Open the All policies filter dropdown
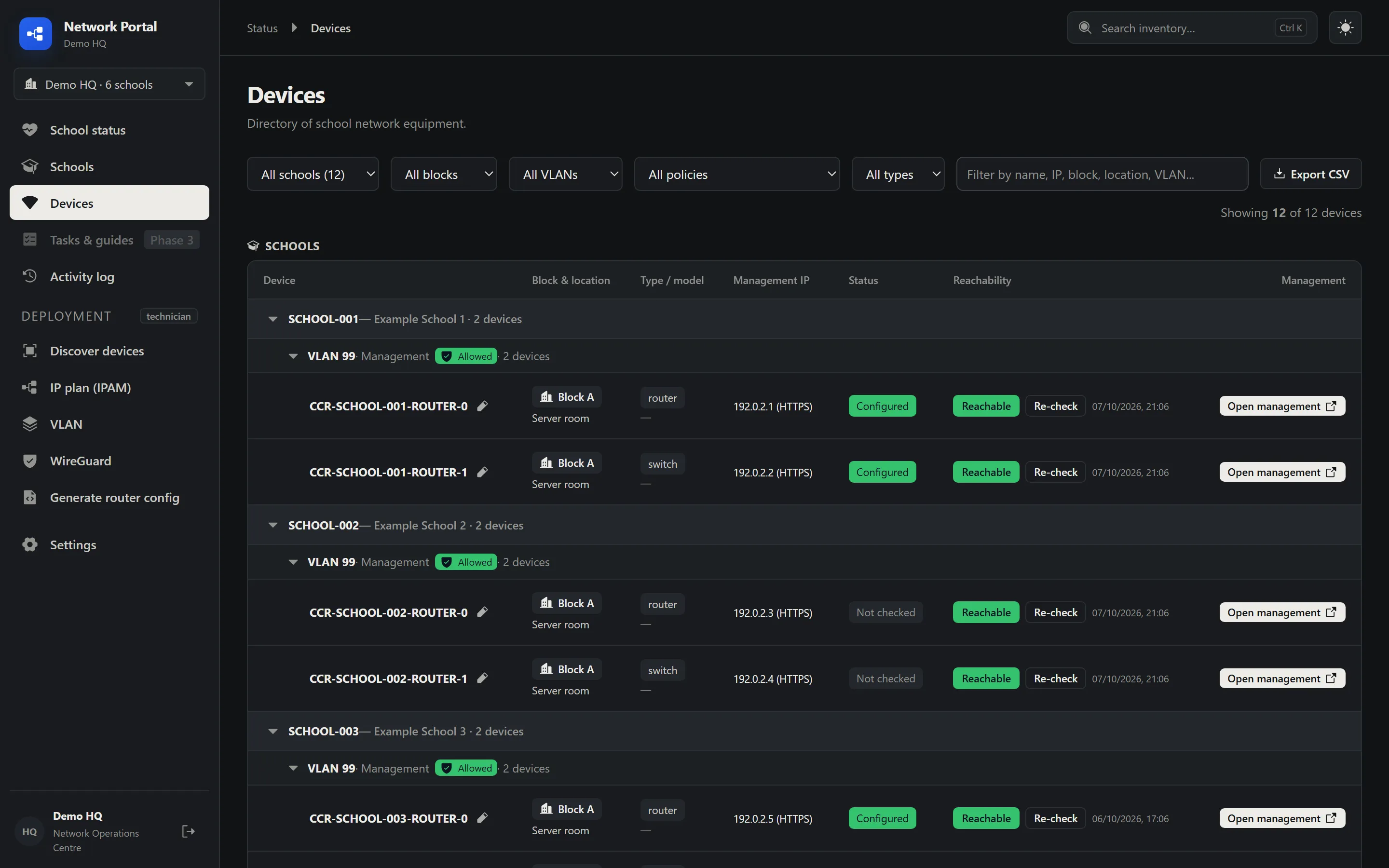 pos(737,174)
